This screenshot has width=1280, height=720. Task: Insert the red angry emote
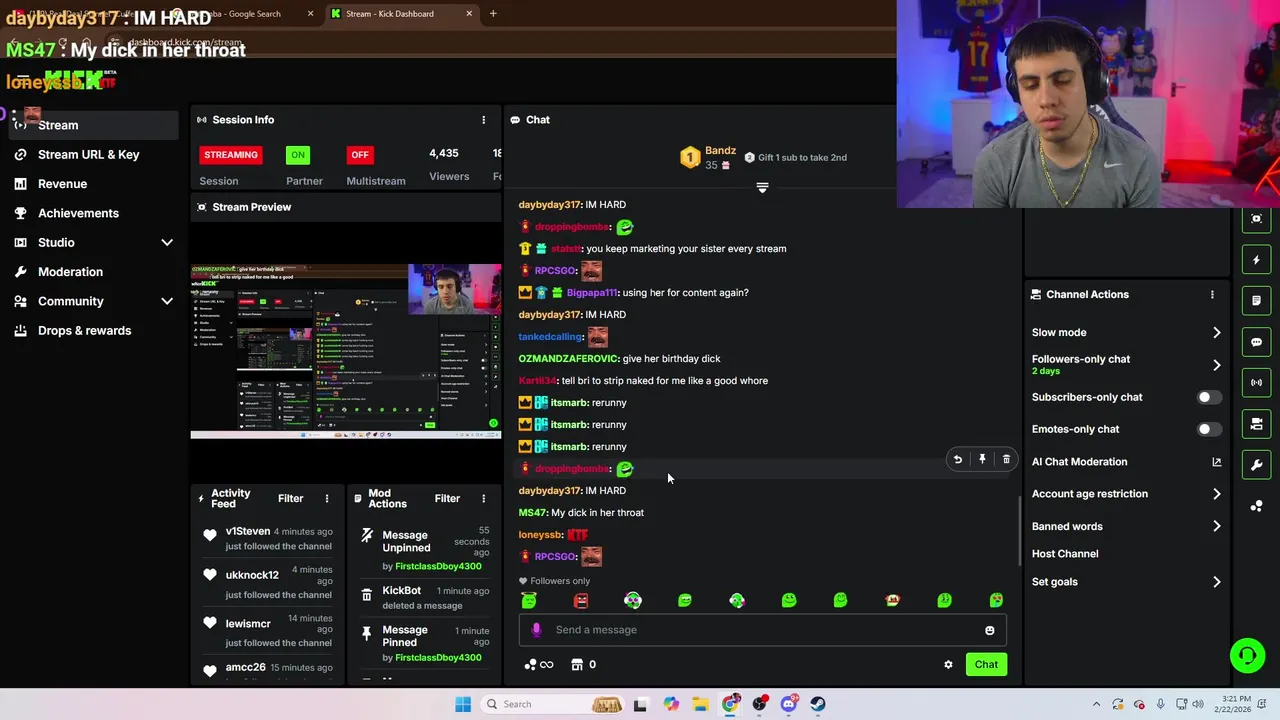pyautogui.click(x=581, y=601)
